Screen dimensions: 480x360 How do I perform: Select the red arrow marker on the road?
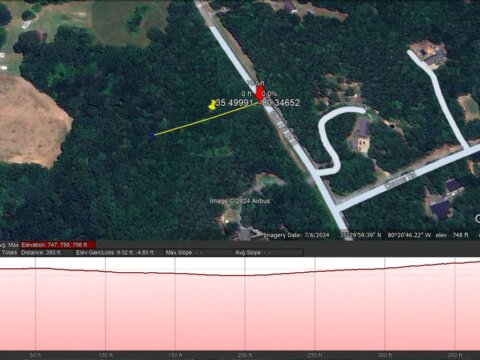[259, 94]
